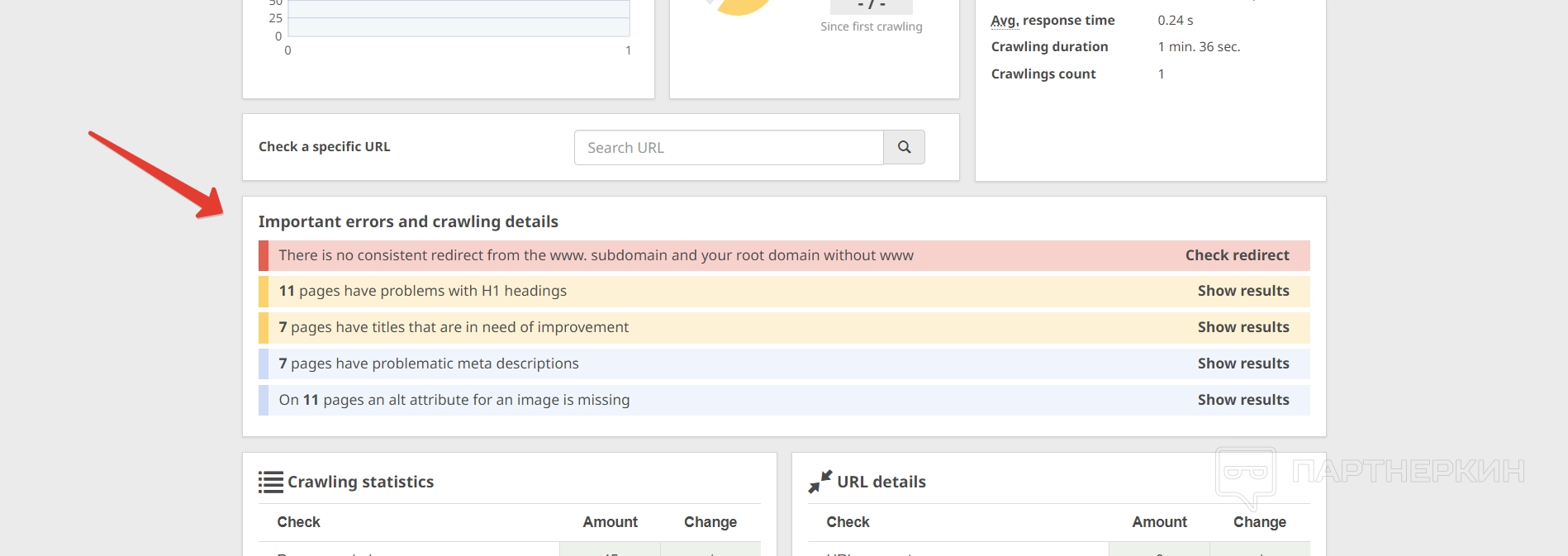This screenshot has height=556, width=1568.
Task: Show results for titles needing improvement
Action: pos(1243,327)
